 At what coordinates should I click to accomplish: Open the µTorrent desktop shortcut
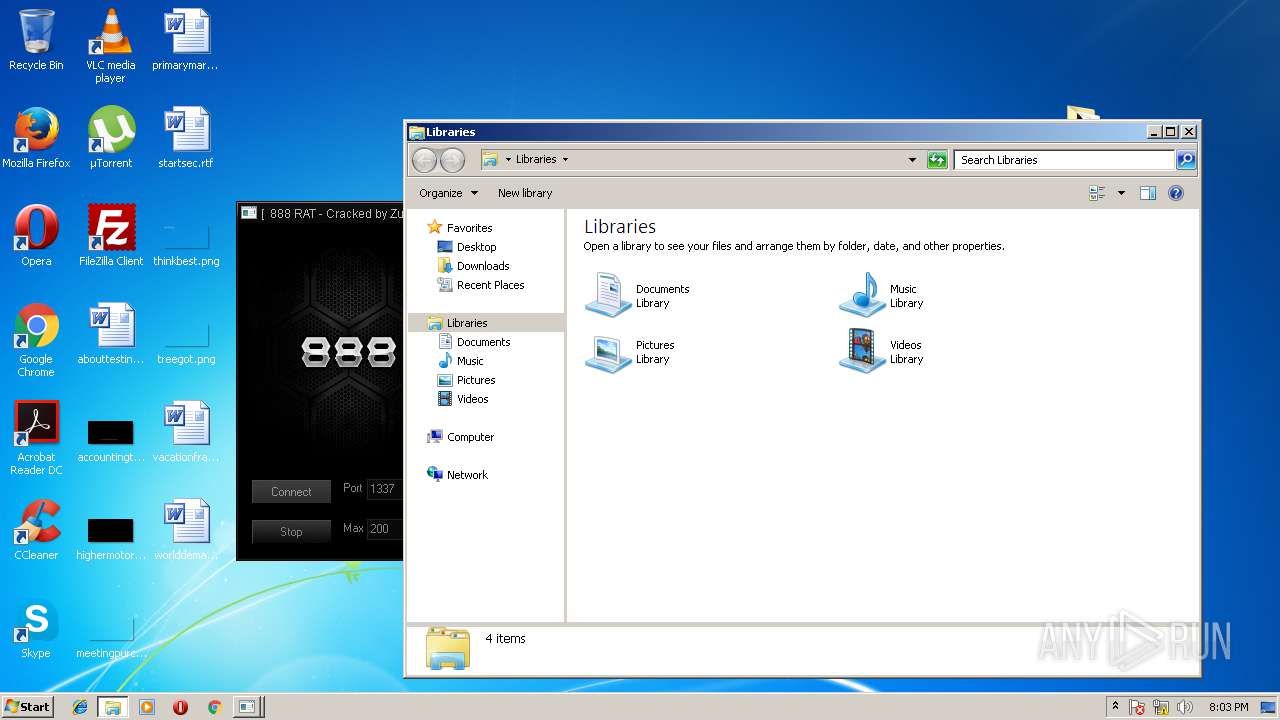coord(110,138)
